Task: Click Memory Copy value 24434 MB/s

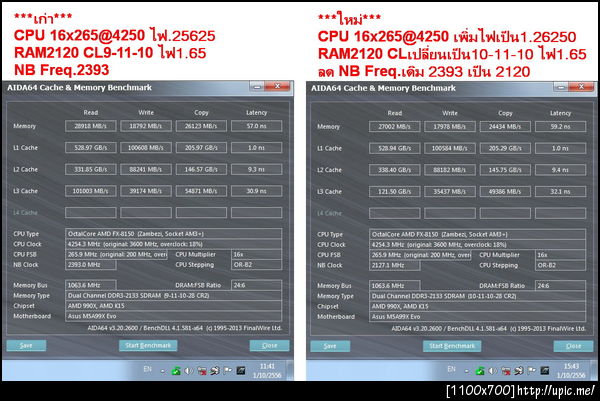Action: [505, 127]
